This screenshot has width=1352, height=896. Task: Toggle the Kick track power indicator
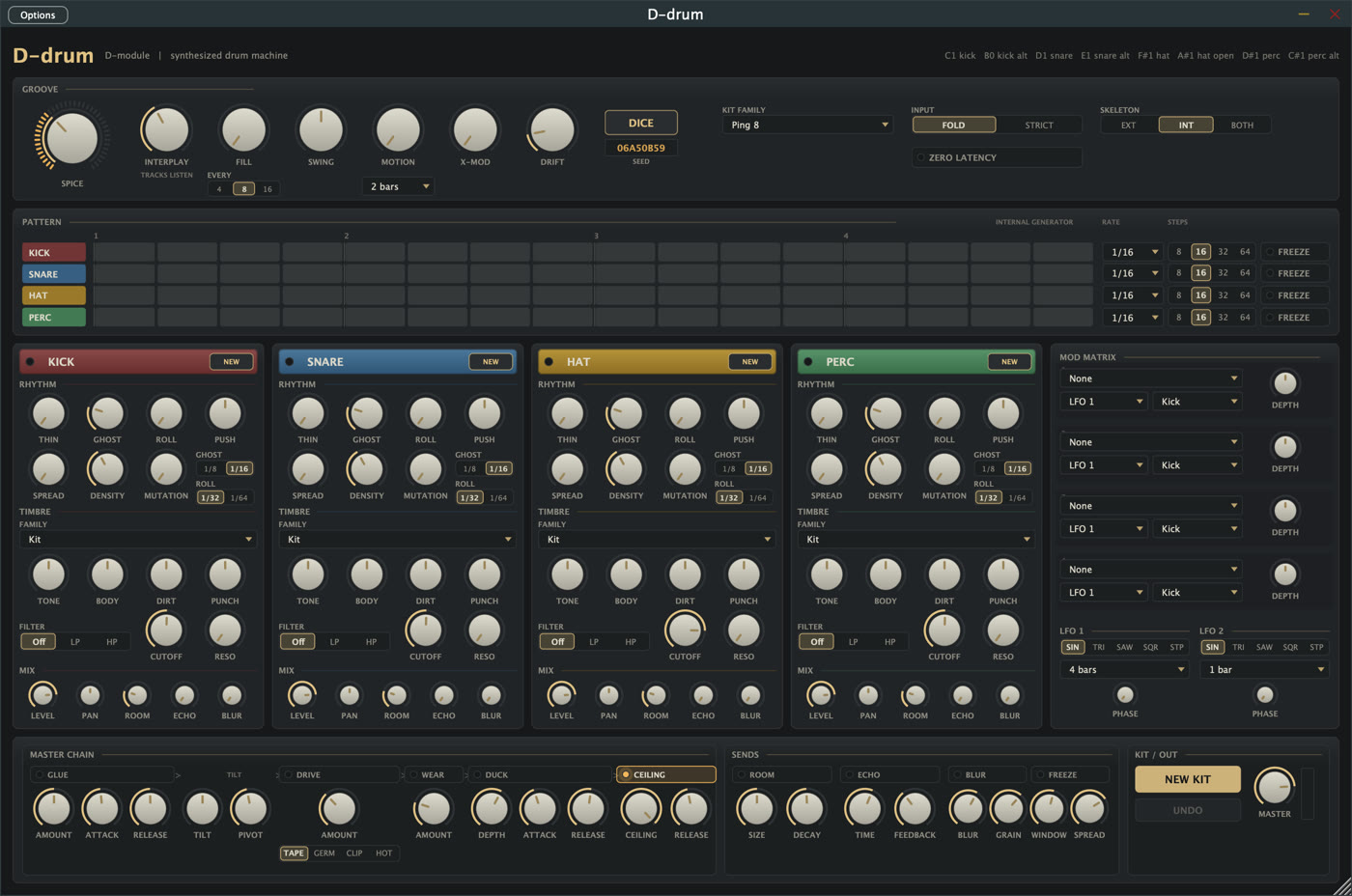[31, 362]
